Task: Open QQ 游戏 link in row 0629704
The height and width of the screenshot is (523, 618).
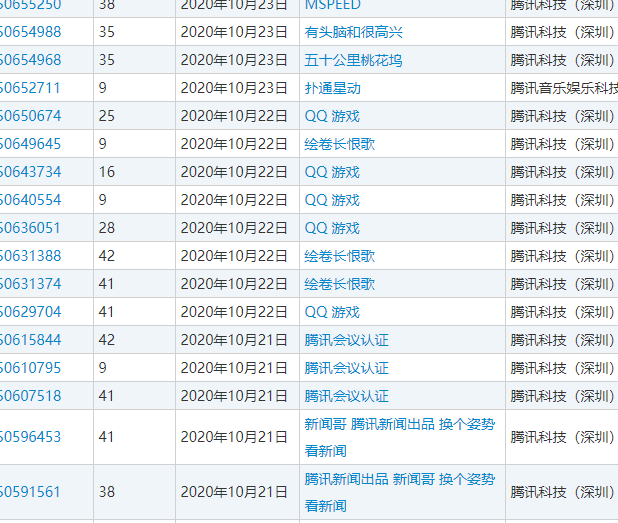Action: pyautogui.click(x=332, y=312)
